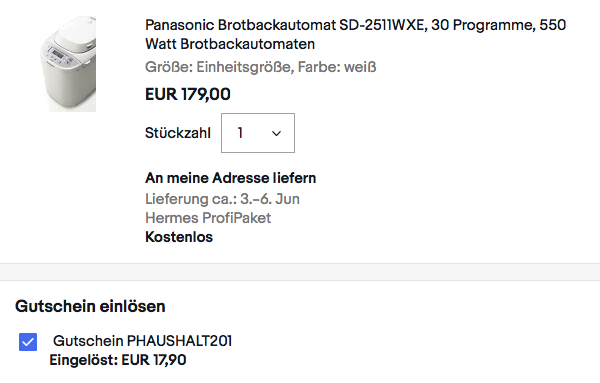Viewport: 600px width, 383px height.
Task: Click the 'Farbe: weiß' color attribute text
Action: [337, 67]
